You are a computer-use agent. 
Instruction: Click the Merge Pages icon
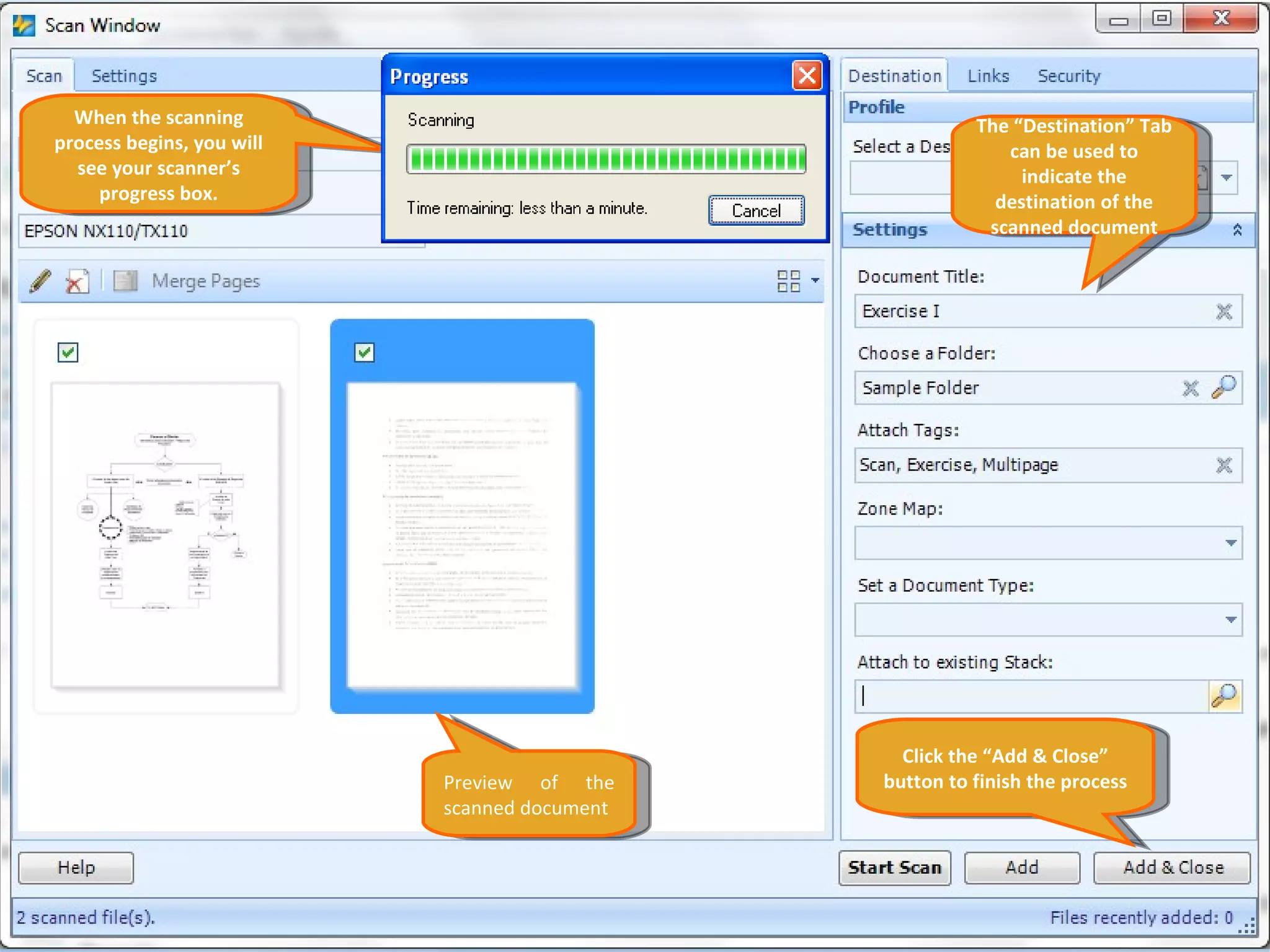point(126,281)
